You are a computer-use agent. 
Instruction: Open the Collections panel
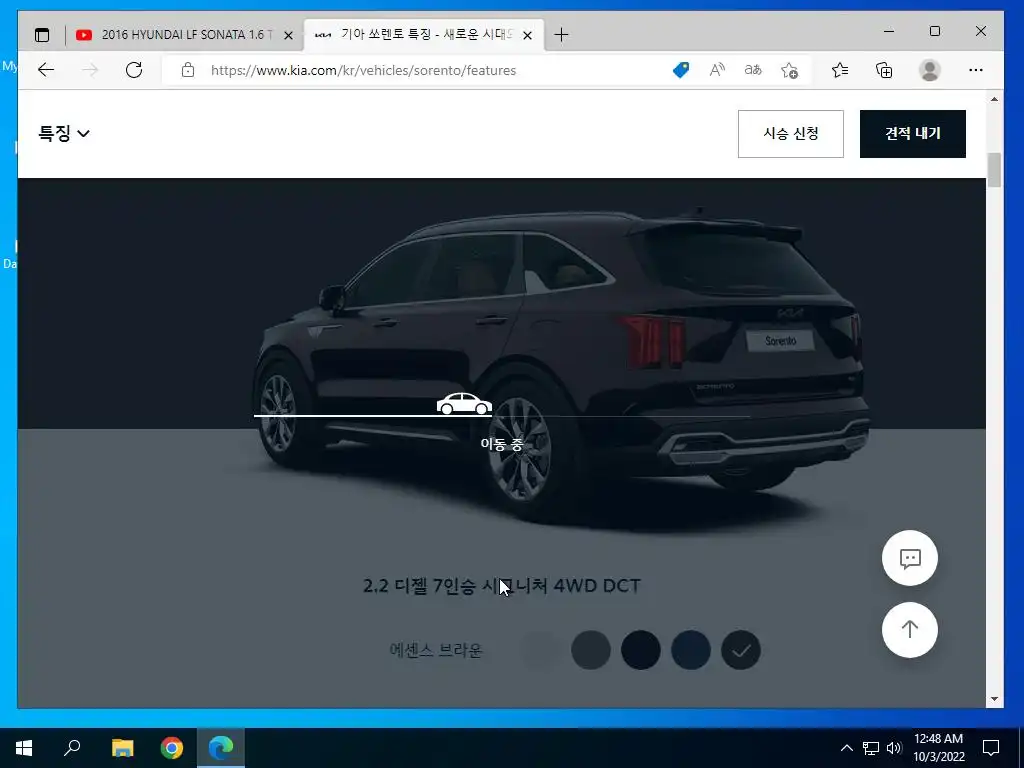[x=884, y=70]
